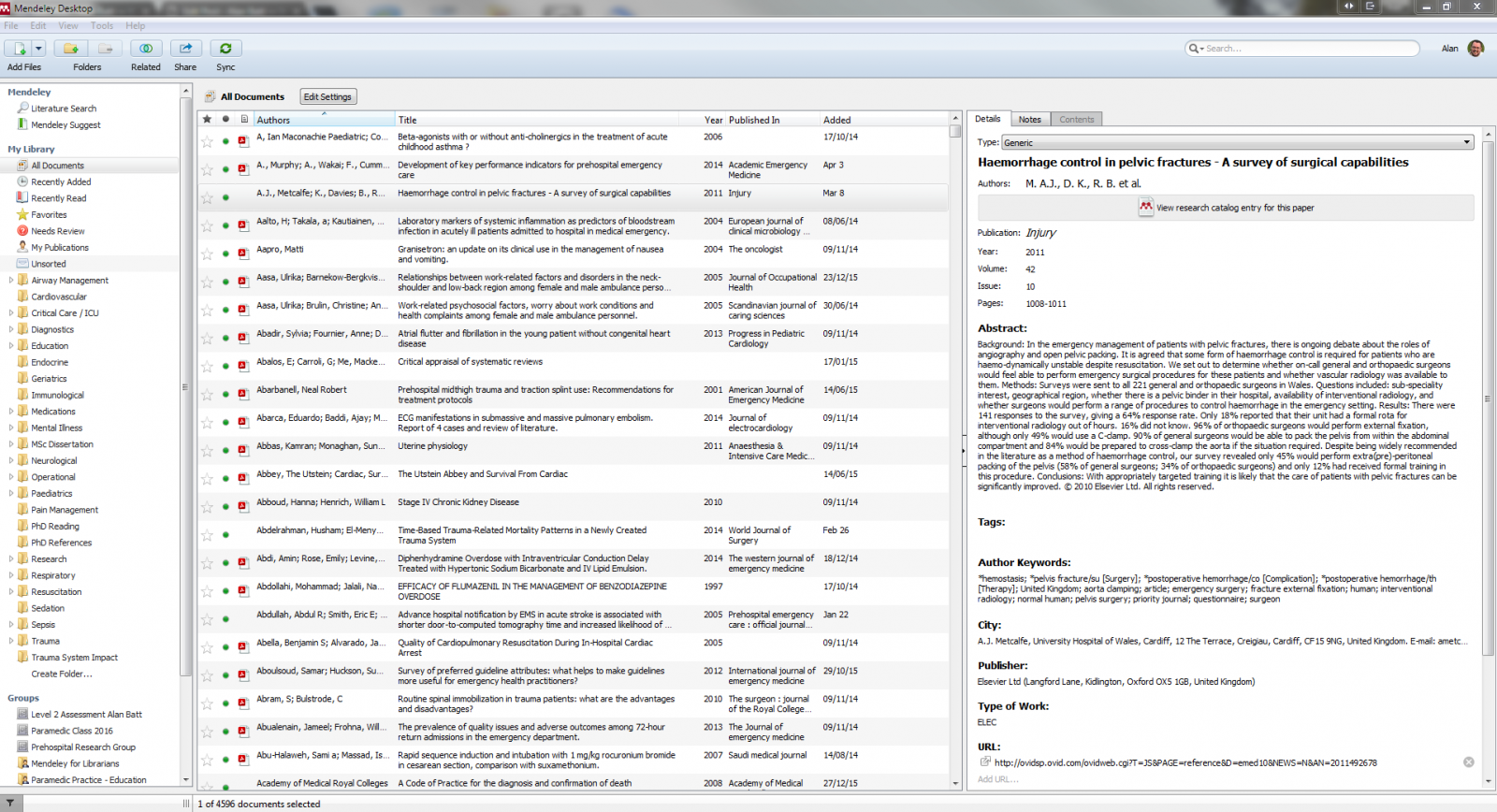Favorite the Granisetron update paper by Aapro
This screenshot has height=812, width=1497.
click(x=207, y=254)
